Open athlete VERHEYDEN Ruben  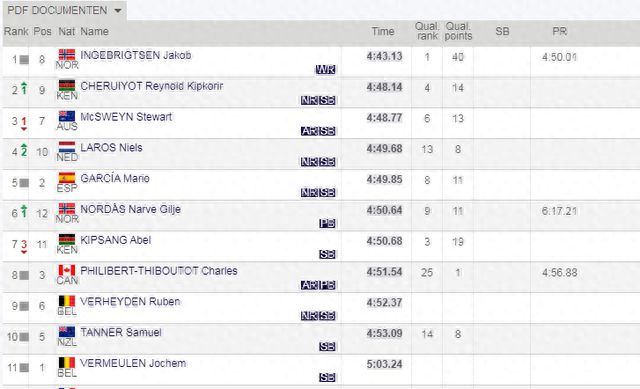[x=130, y=302]
